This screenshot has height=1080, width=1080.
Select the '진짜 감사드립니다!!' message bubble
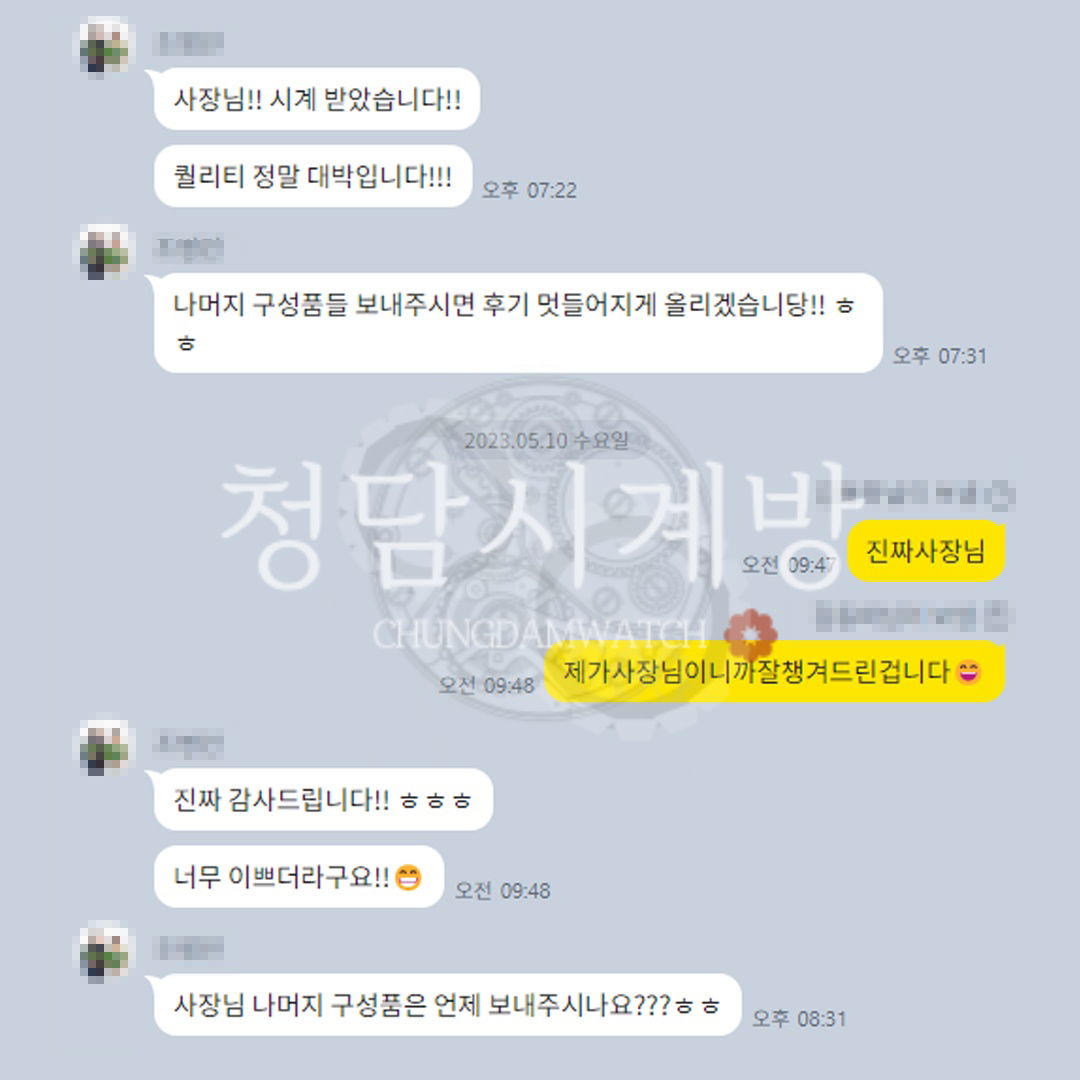click(x=324, y=800)
